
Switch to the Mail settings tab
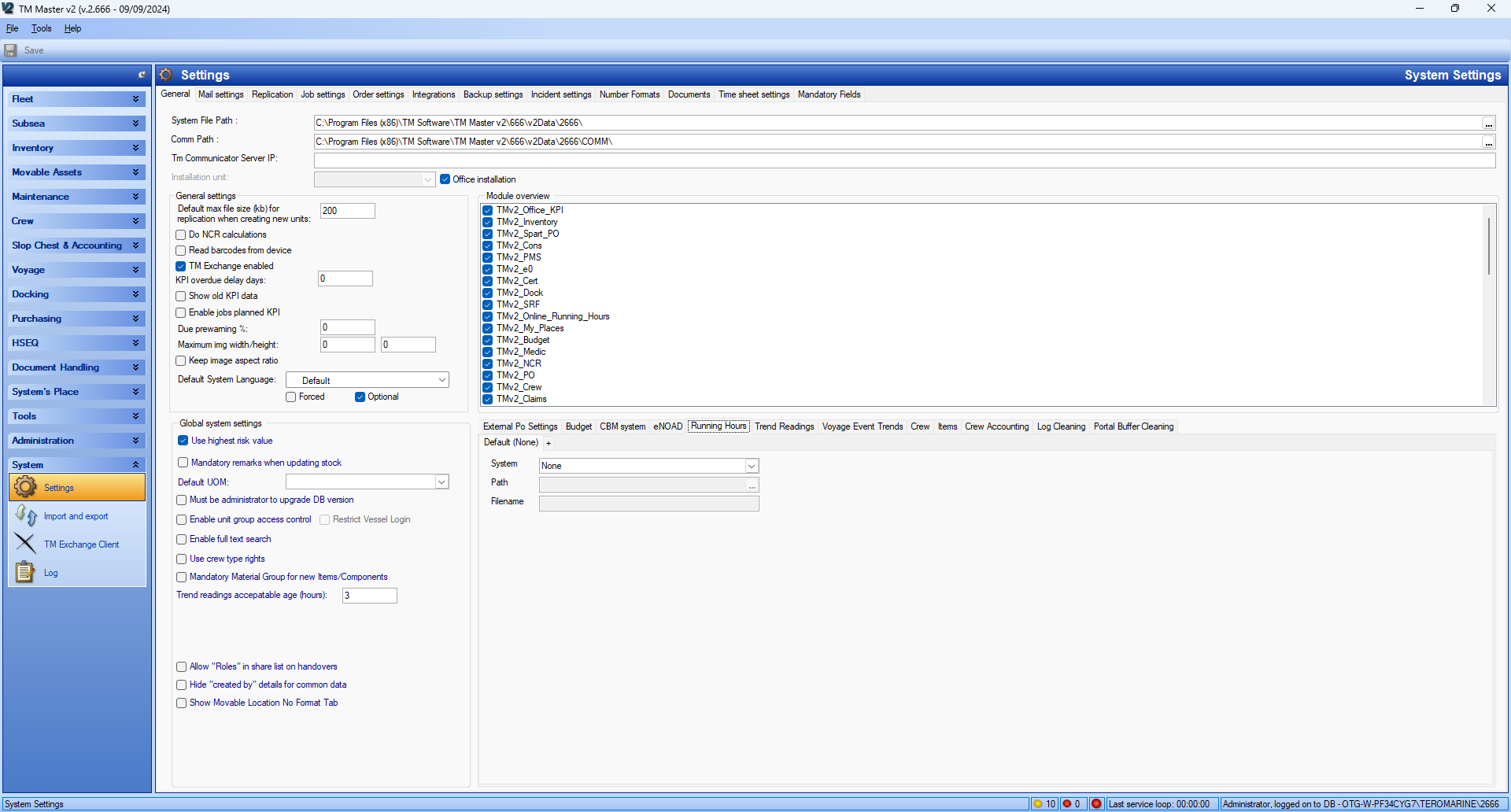pos(220,94)
